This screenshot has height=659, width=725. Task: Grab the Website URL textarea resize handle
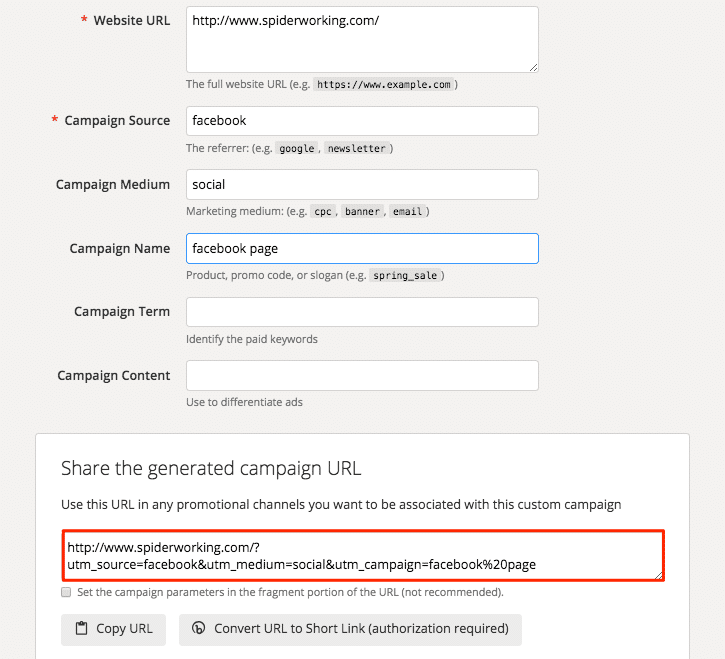coord(533,67)
